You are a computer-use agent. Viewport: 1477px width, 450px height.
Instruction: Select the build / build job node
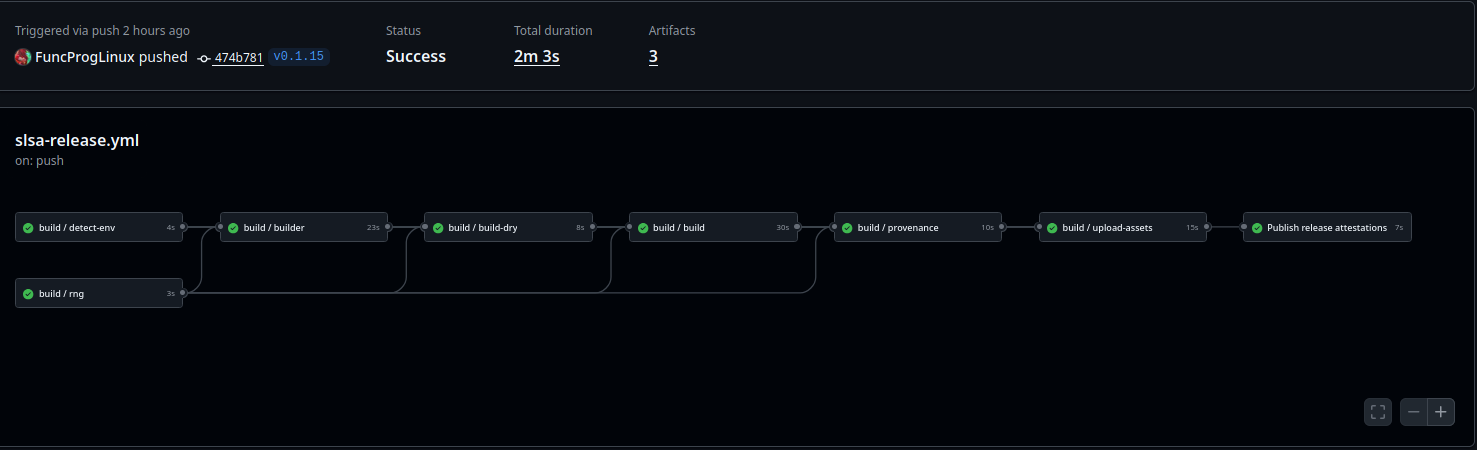712,228
